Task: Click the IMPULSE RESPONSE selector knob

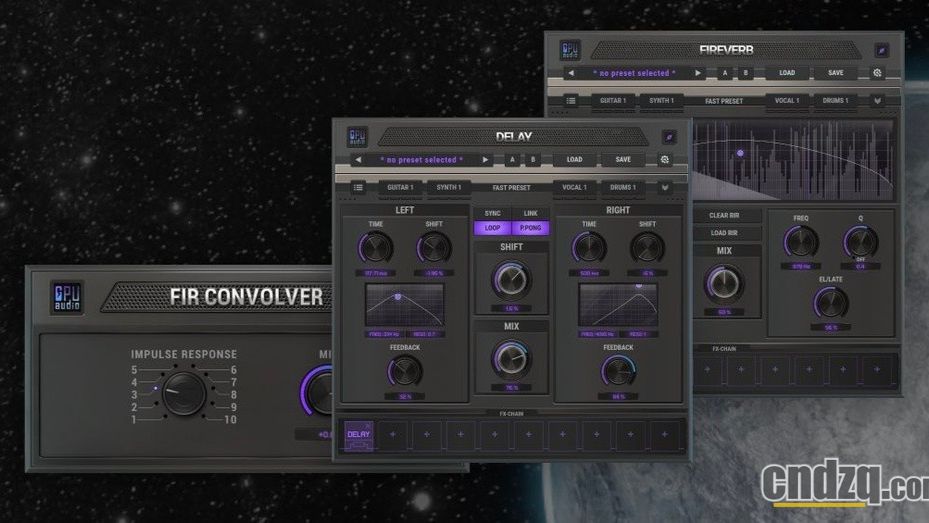Action: [x=184, y=394]
